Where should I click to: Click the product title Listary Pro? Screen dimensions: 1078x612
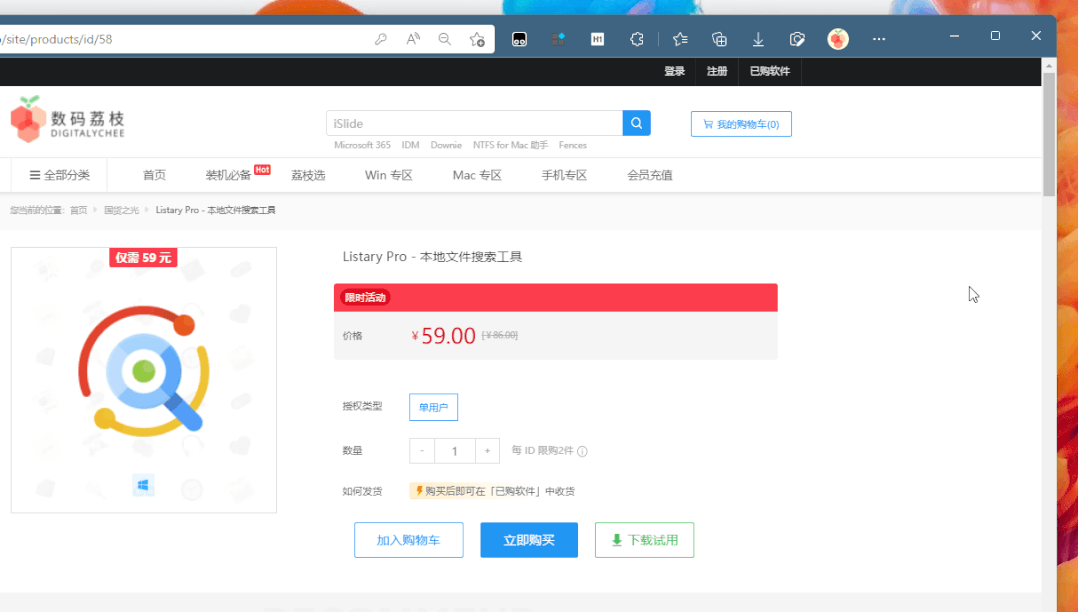[x=432, y=256]
